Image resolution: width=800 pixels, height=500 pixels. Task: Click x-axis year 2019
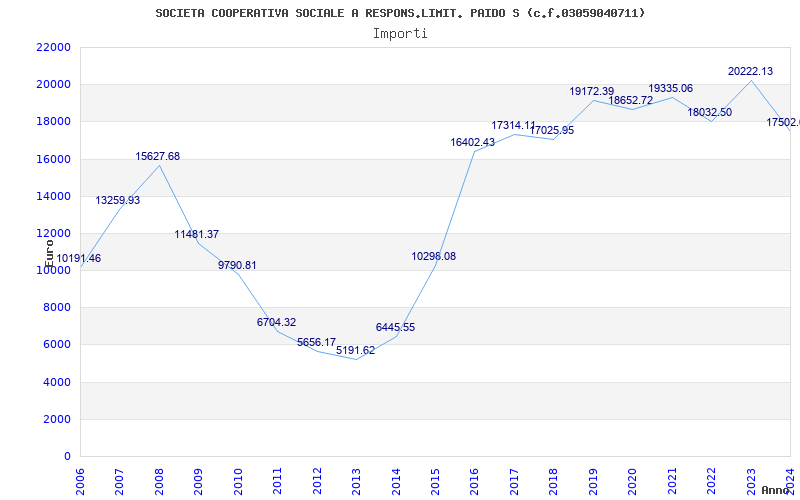(x=593, y=482)
